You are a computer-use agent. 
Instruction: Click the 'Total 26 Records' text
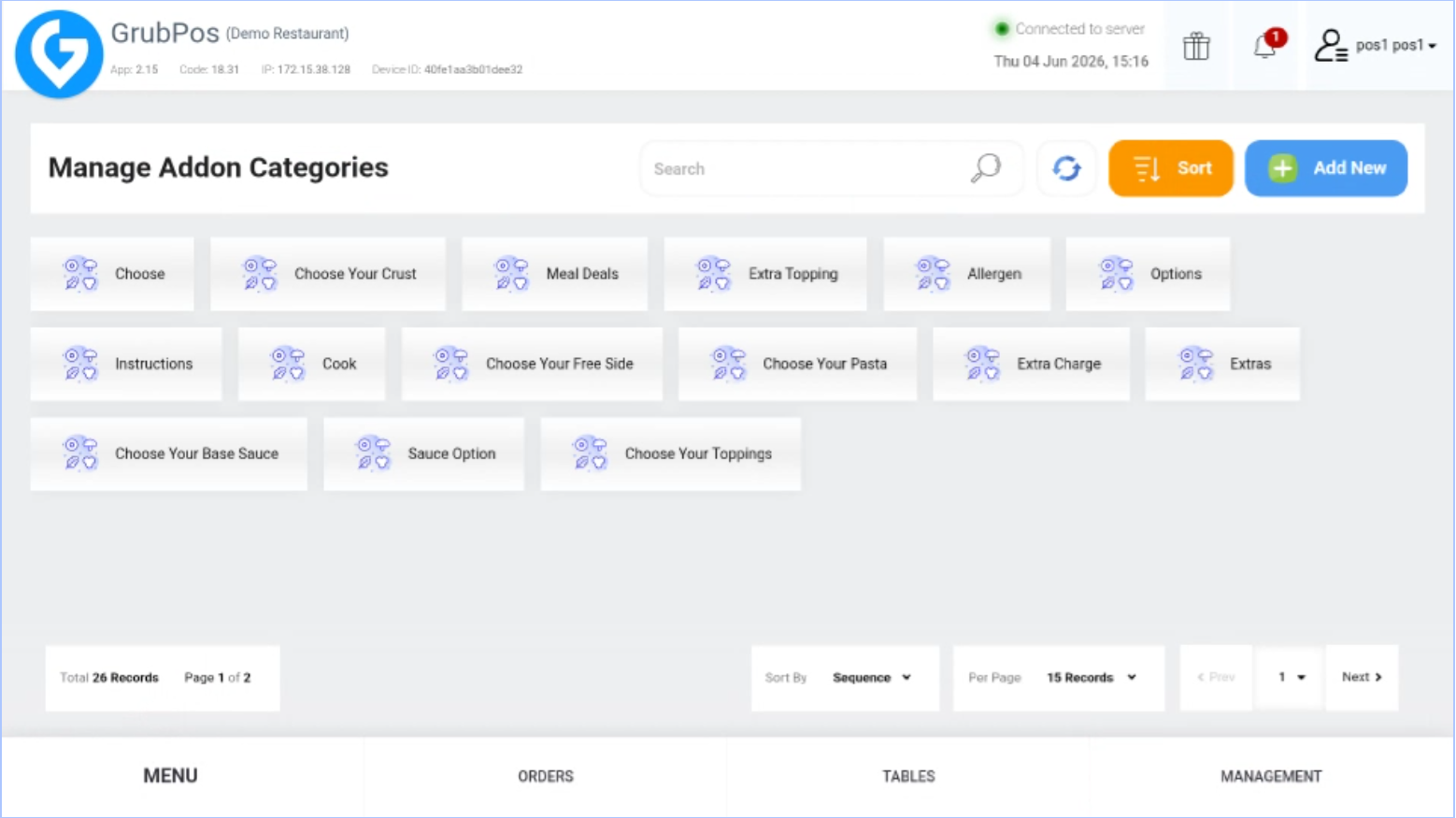click(x=109, y=678)
